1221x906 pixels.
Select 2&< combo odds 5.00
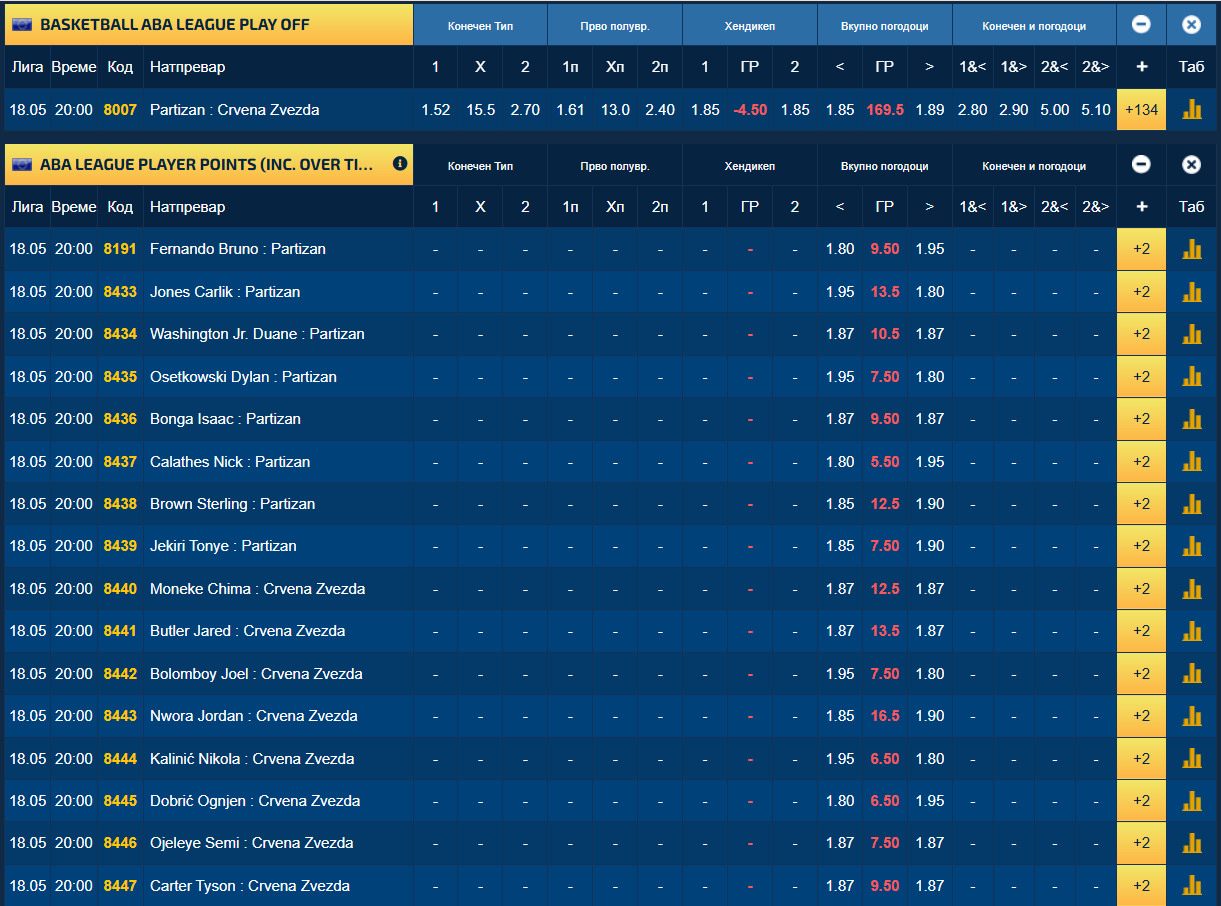point(1055,110)
